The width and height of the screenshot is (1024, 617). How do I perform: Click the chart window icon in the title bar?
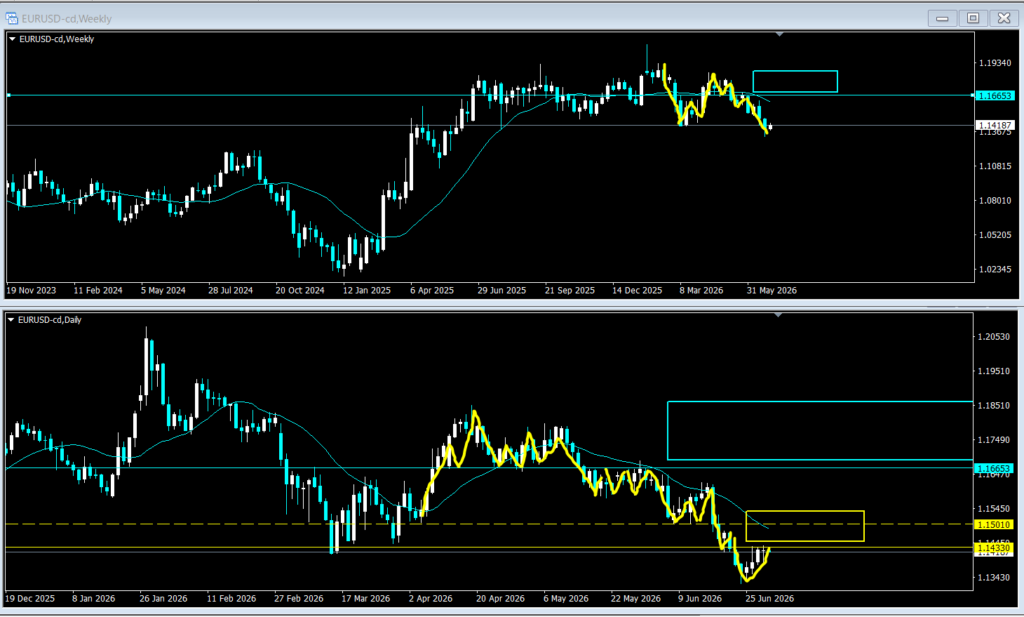point(11,18)
